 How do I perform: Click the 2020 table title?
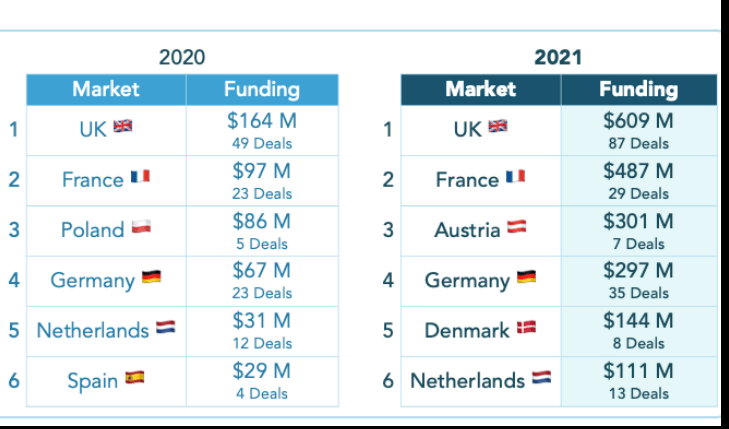182,58
